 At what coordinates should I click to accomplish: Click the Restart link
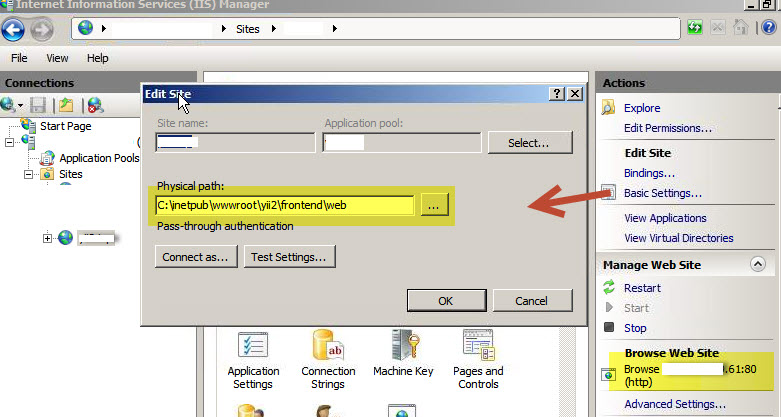coord(643,288)
